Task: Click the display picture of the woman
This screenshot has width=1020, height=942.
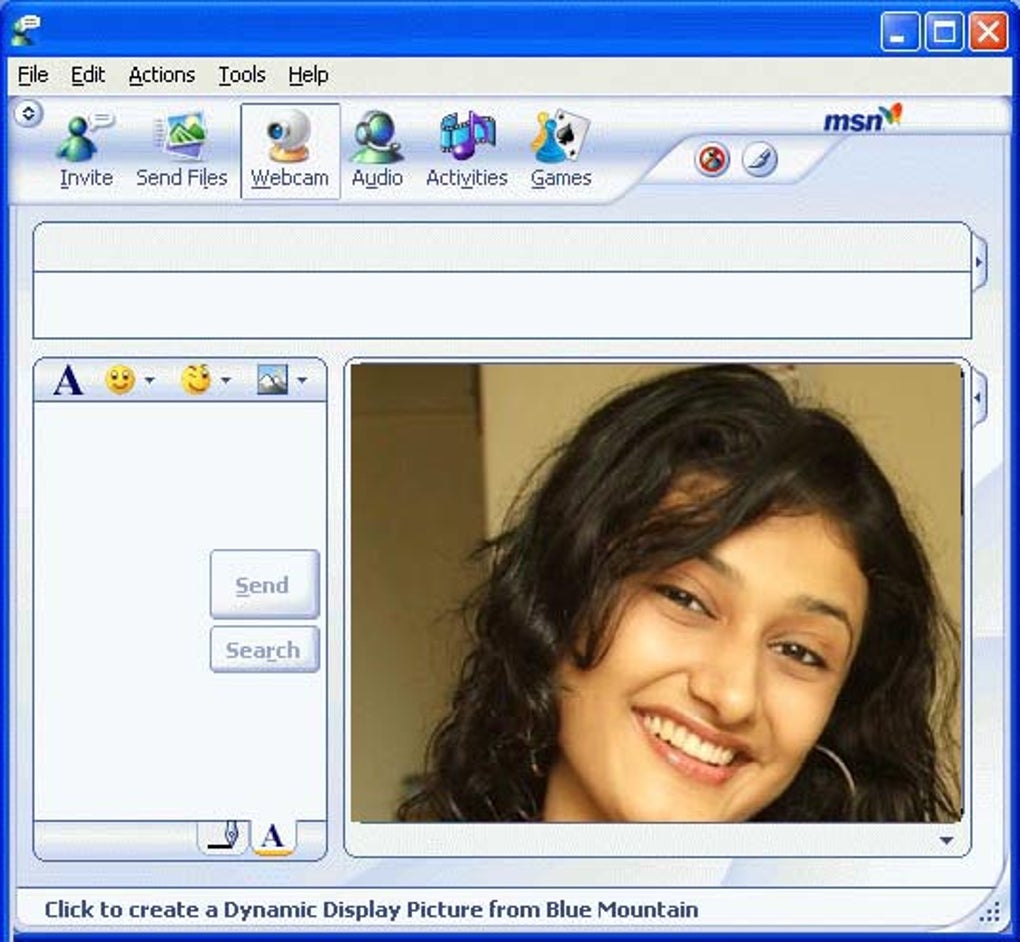Action: tap(657, 593)
